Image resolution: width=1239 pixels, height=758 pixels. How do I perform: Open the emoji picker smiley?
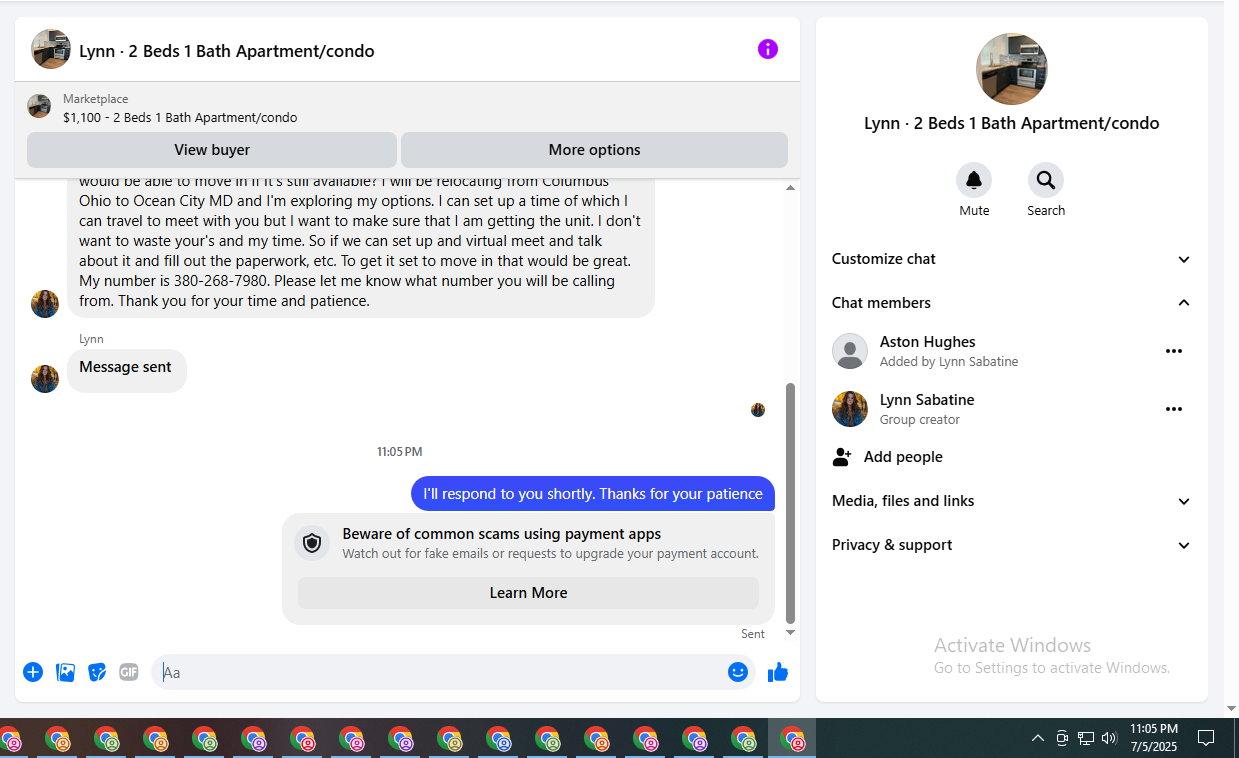[x=738, y=672]
